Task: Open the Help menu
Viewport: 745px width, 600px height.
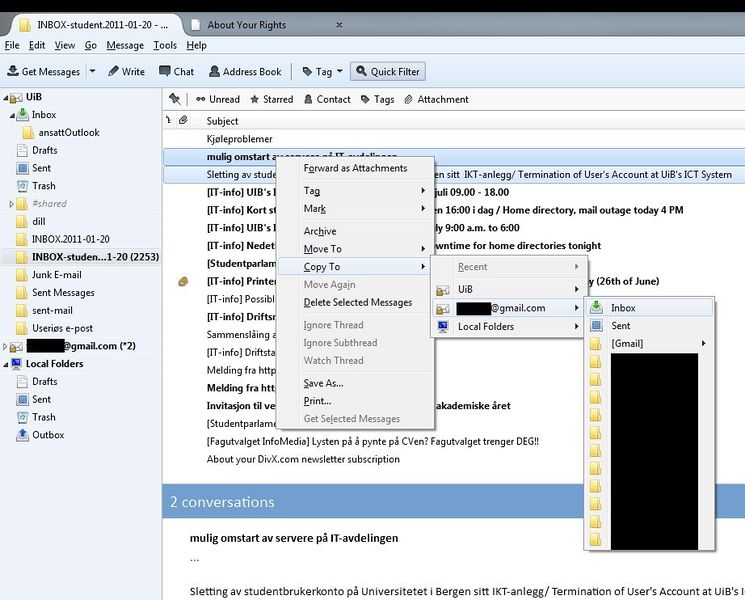Action: pyautogui.click(x=196, y=45)
